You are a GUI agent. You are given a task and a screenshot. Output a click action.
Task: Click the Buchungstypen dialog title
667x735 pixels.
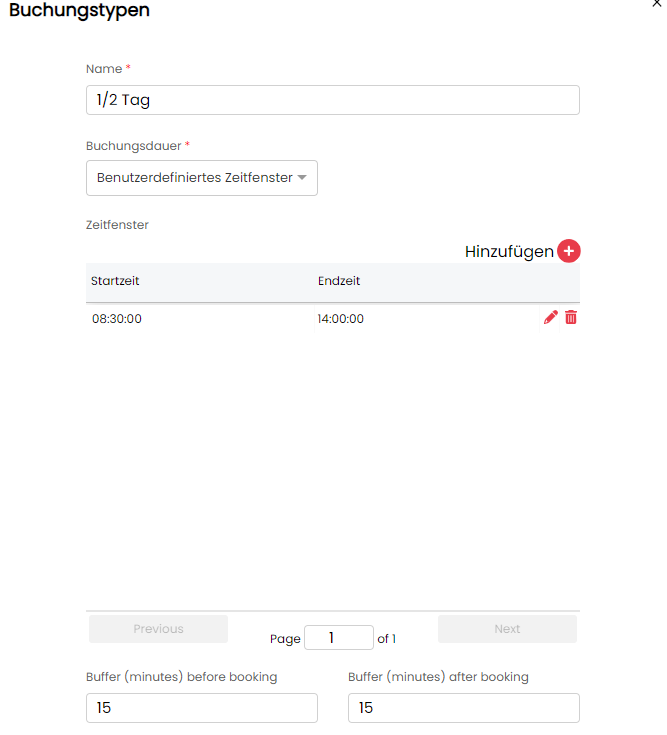coord(79,11)
